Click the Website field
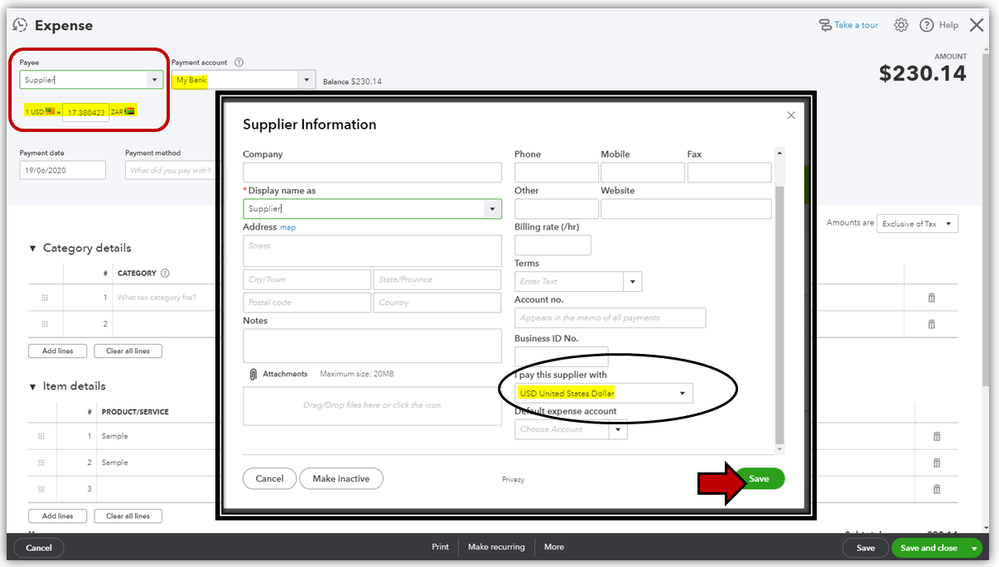Screen dimensions: 999x567 686,208
